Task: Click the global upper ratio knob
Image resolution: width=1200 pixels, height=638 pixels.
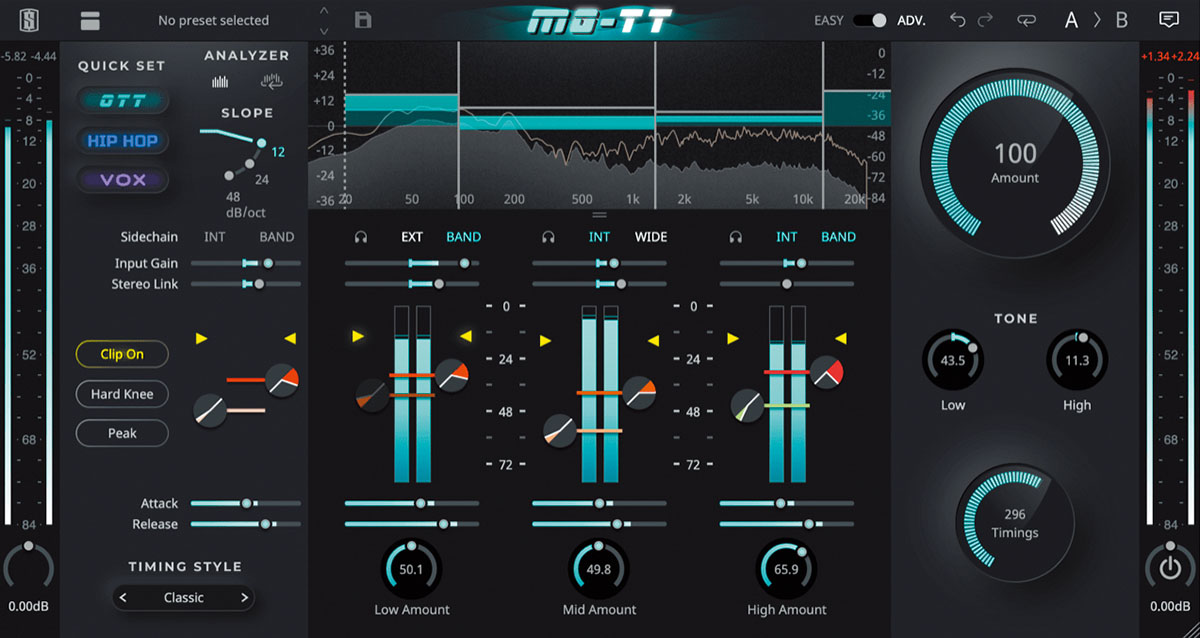Action: coord(283,380)
